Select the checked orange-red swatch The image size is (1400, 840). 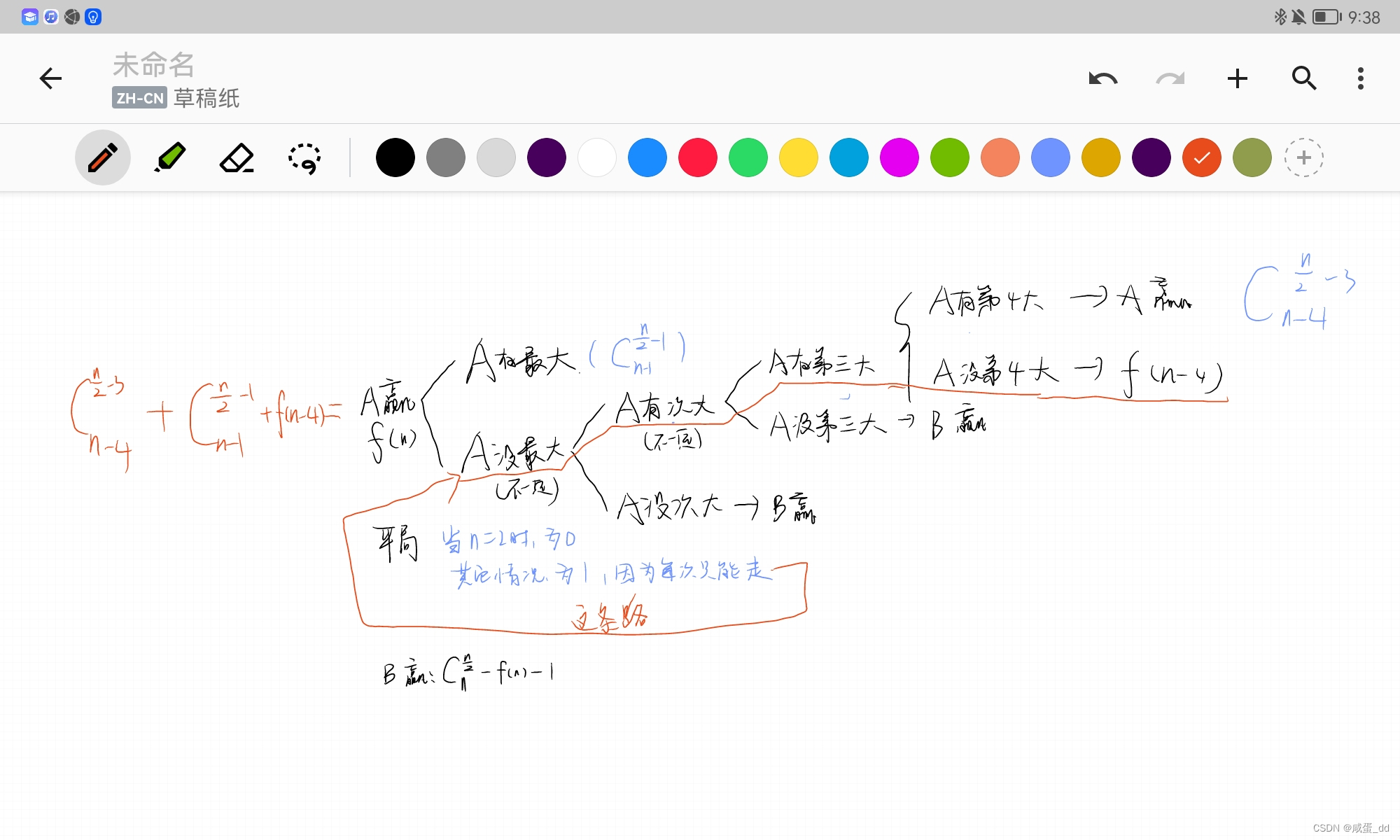(x=1201, y=157)
